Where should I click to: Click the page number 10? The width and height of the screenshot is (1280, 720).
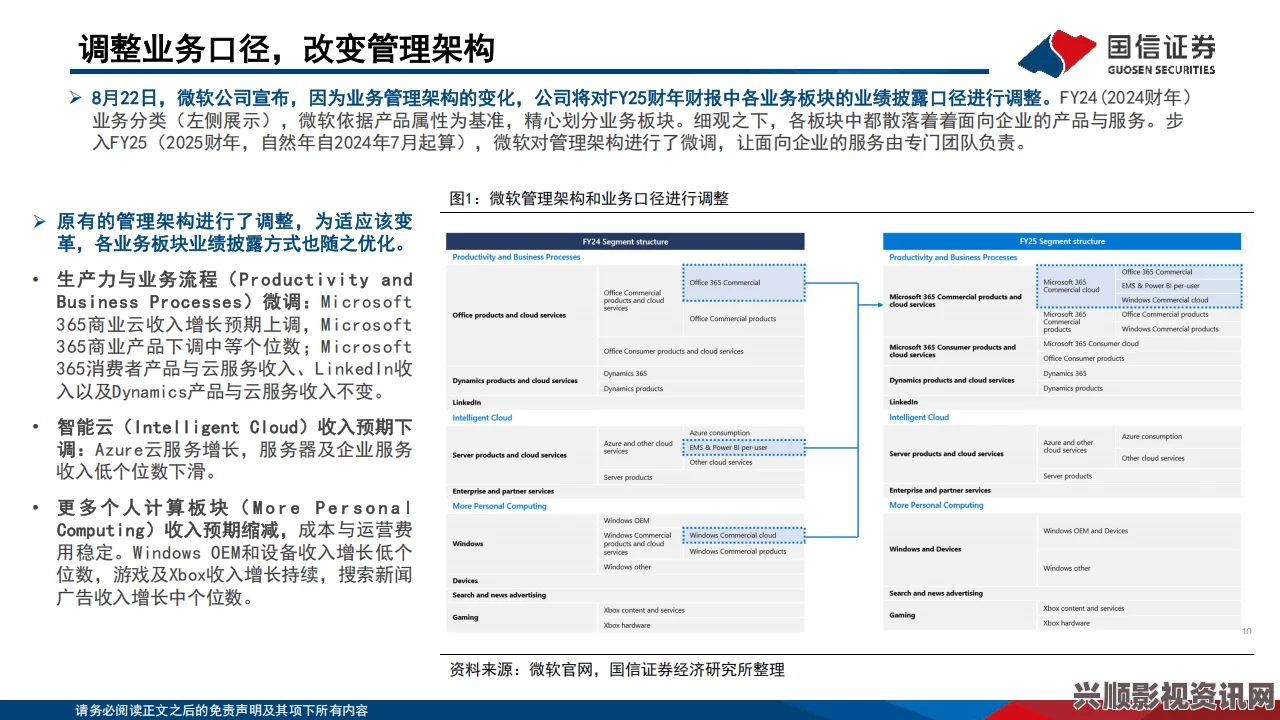point(1246,631)
